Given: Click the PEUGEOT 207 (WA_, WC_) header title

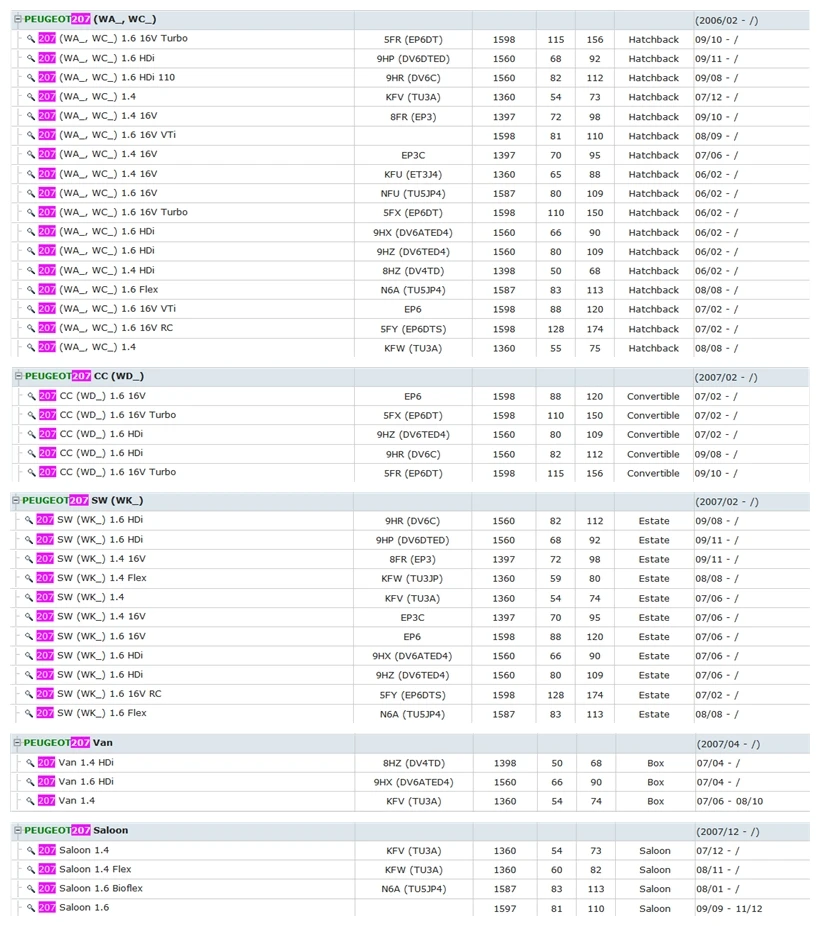Looking at the screenshot, I should point(90,19).
